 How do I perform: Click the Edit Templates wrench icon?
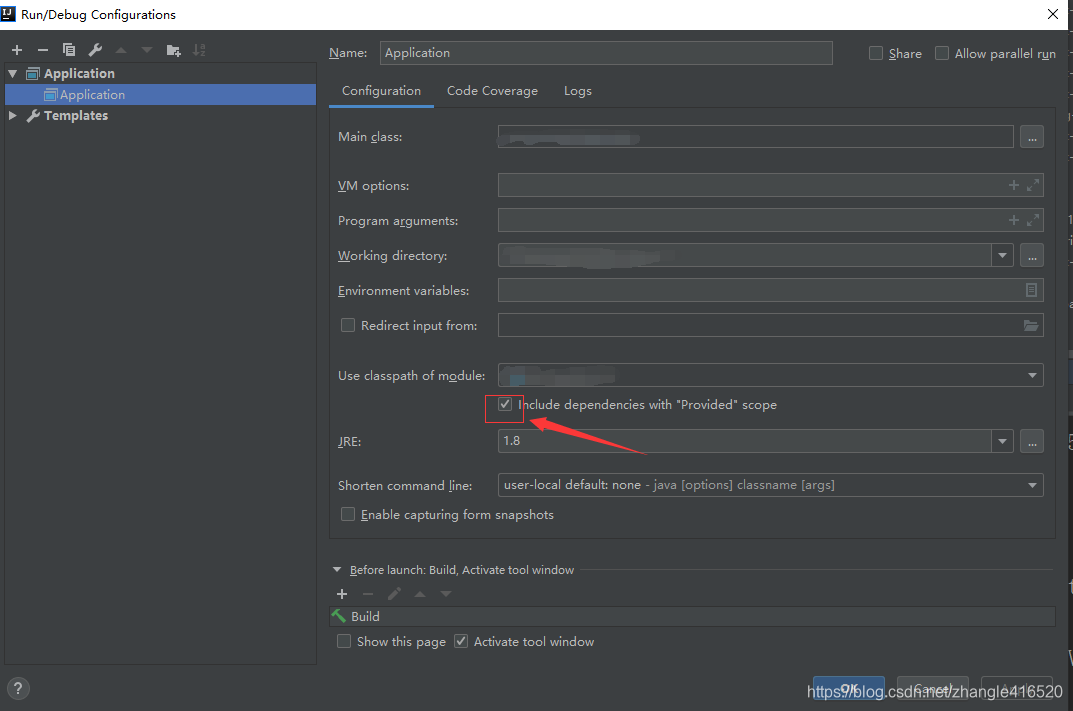tap(95, 49)
